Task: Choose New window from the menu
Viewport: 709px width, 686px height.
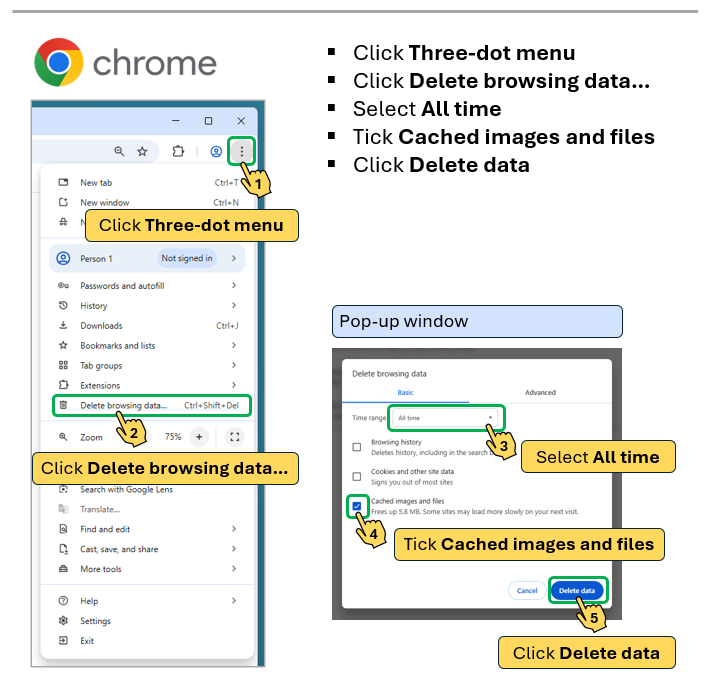Action: click(147, 203)
